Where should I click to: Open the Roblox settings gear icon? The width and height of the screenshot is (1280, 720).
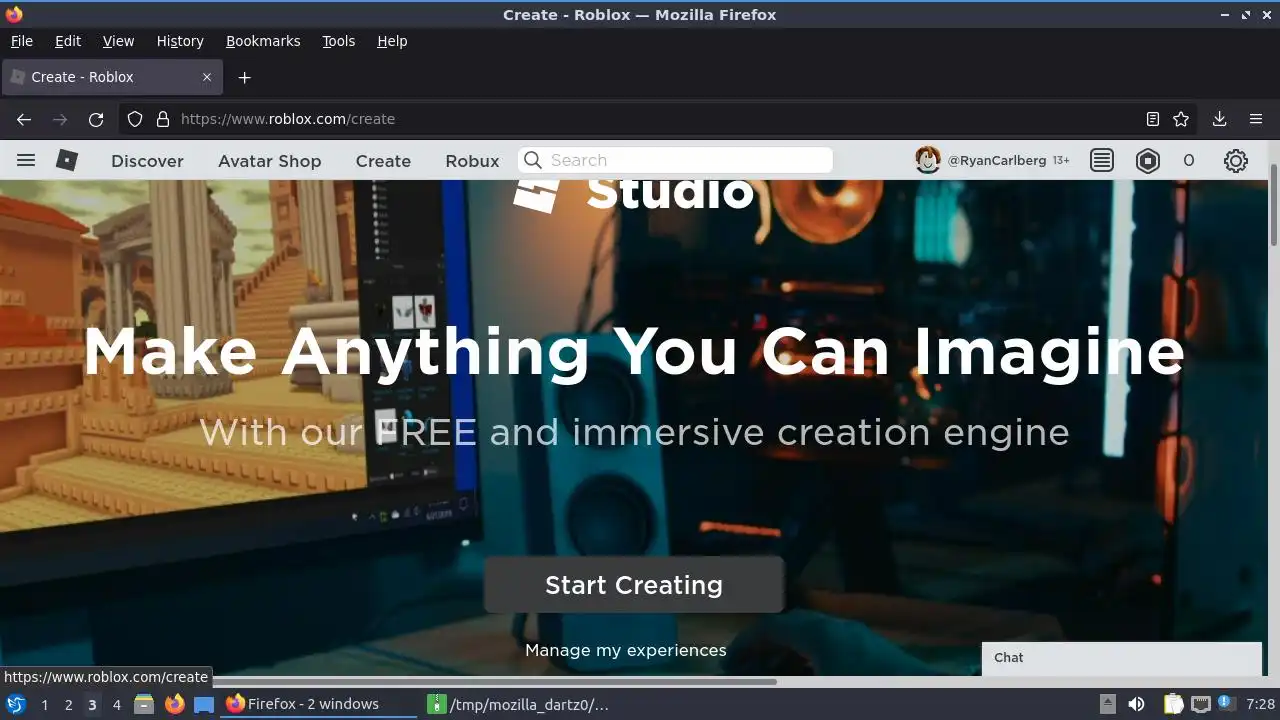coord(1236,160)
